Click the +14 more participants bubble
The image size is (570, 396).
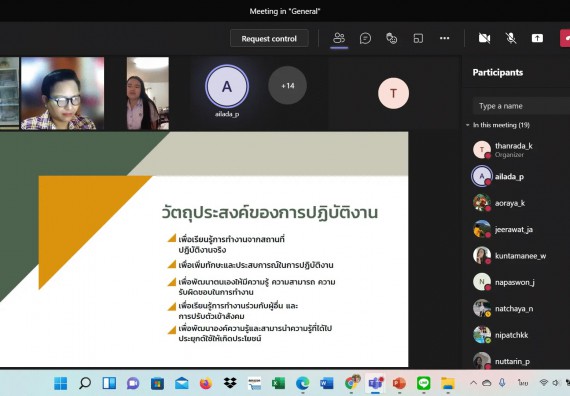288,86
